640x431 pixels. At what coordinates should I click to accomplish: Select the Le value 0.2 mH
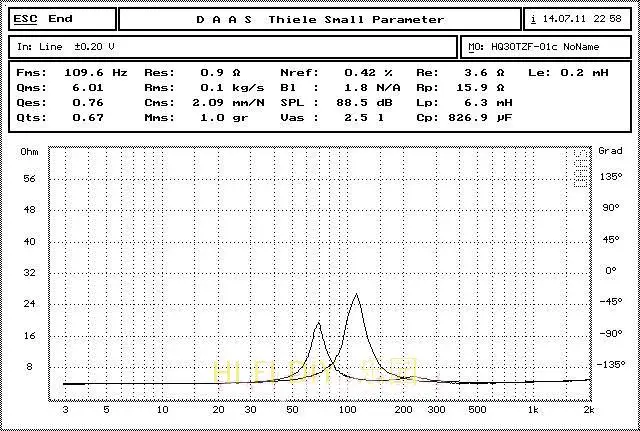click(x=584, y=73)
